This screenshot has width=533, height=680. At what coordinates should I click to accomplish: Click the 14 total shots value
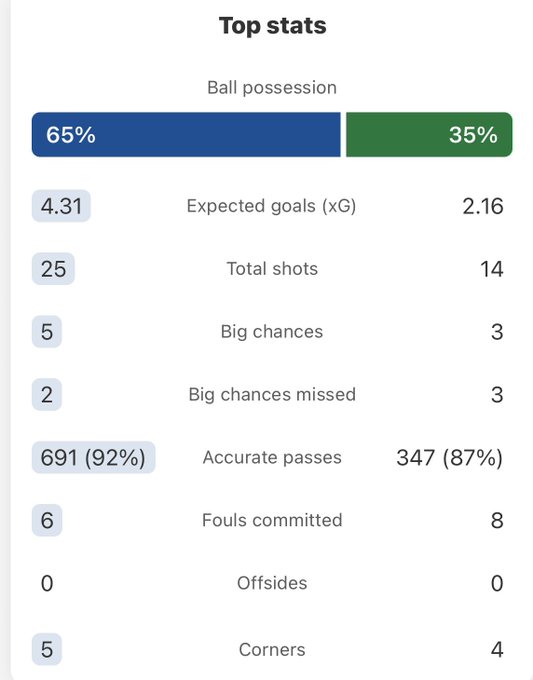(492, 269)
